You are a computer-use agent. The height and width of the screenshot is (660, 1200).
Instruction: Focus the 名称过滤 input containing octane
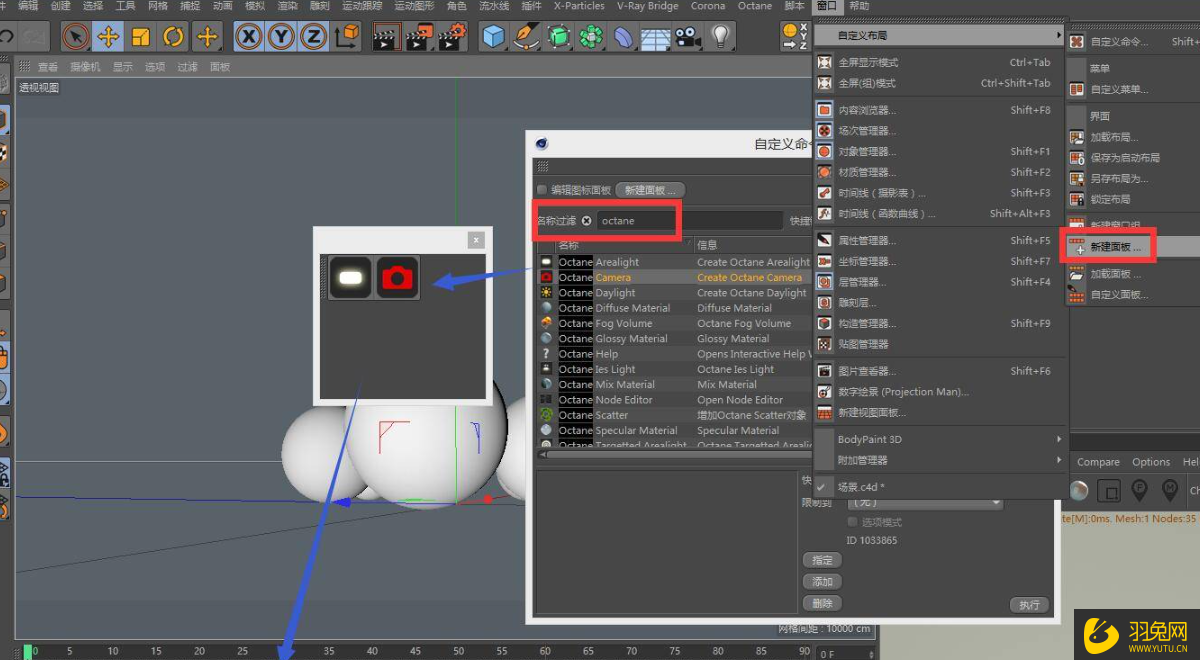tap(690, 221)
